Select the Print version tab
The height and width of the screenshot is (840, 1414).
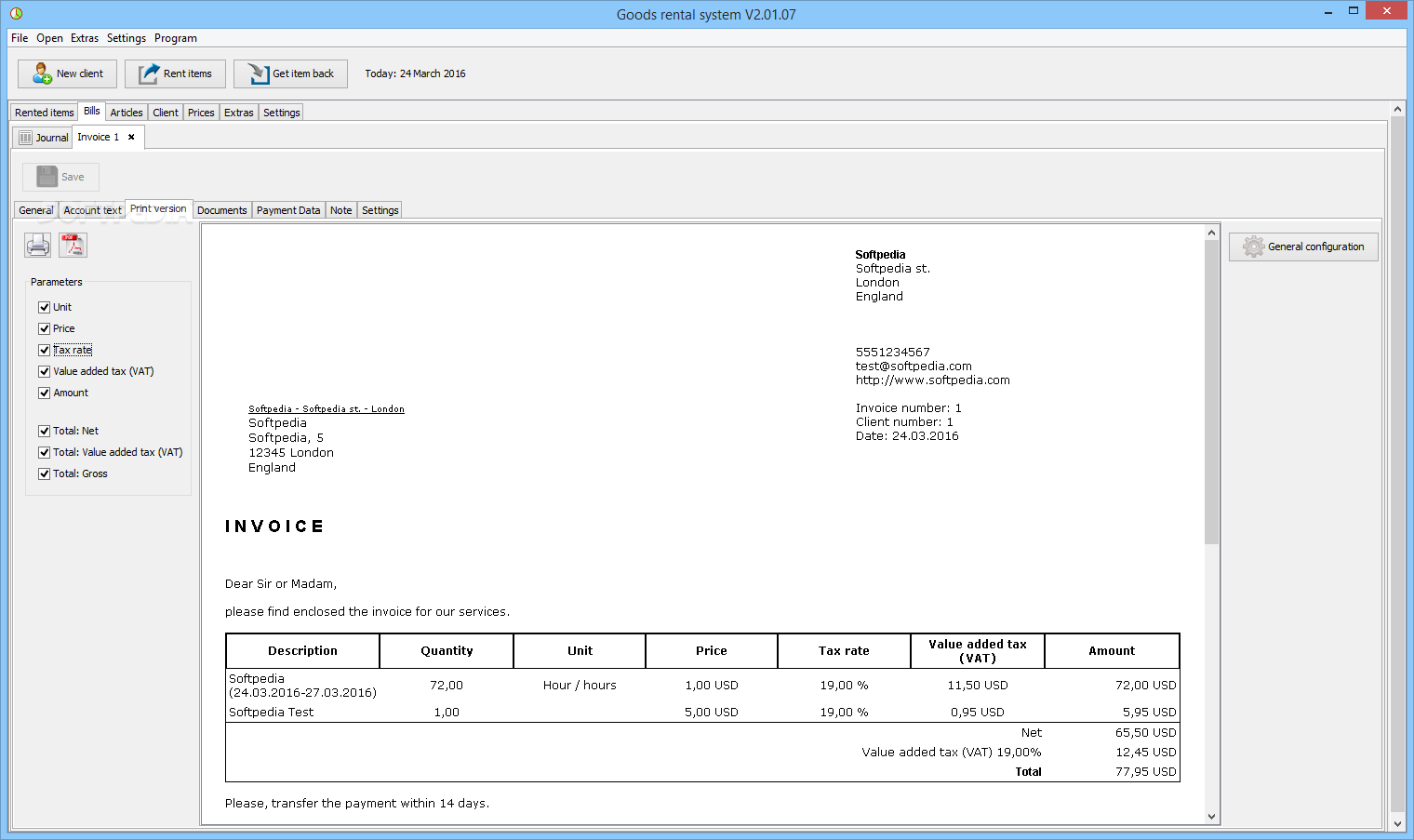[x=158, y=208]
